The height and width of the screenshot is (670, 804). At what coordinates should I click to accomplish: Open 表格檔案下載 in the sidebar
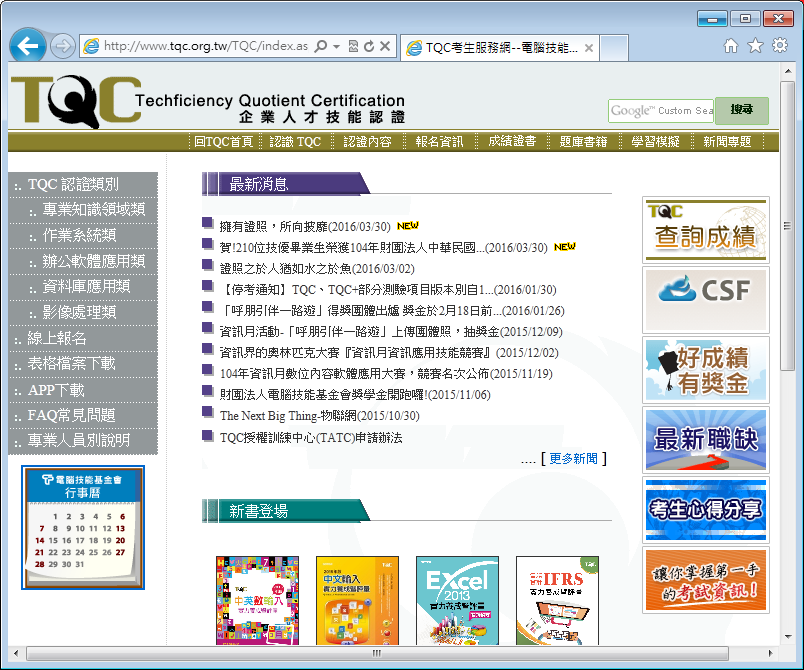tap(83, 364)
